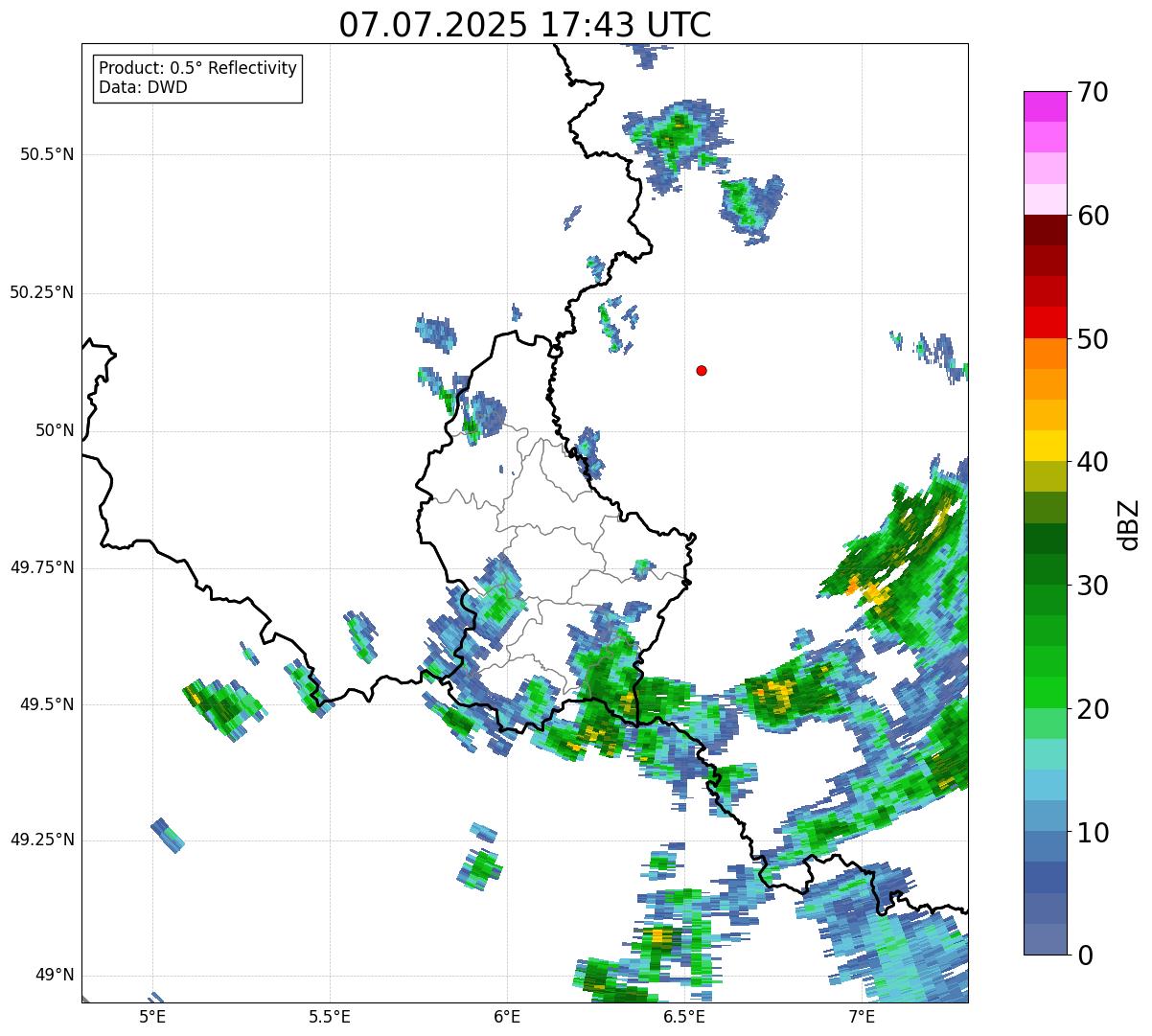Click the small blue echo near 49.25°N 5°E
Screen dimensions: 1152x1036
[x=168, y=835]
